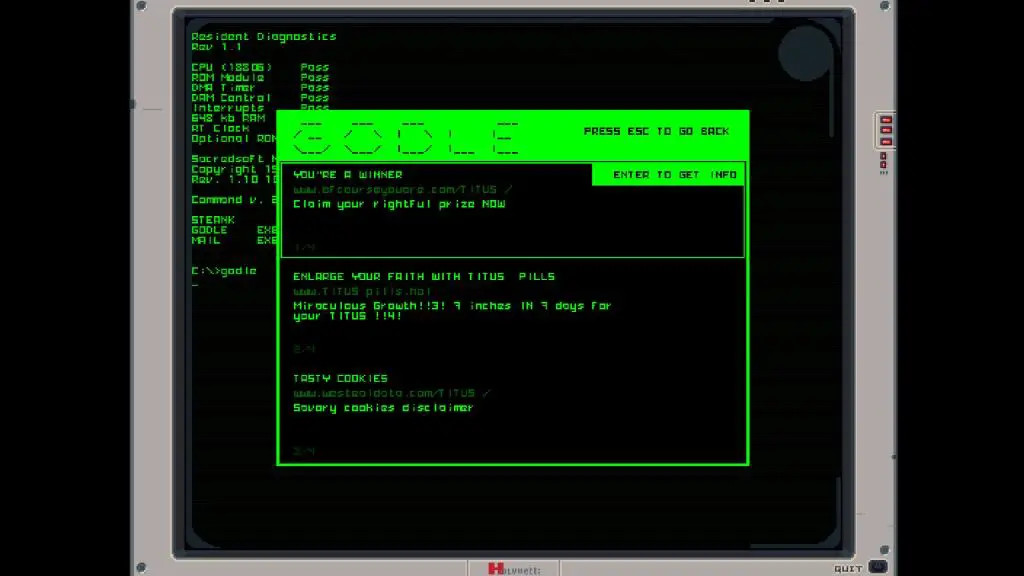Screen dimensions: 1024x576
Task: Click PRESS ESC TO GO BACK label
Action: click(656, 131)
